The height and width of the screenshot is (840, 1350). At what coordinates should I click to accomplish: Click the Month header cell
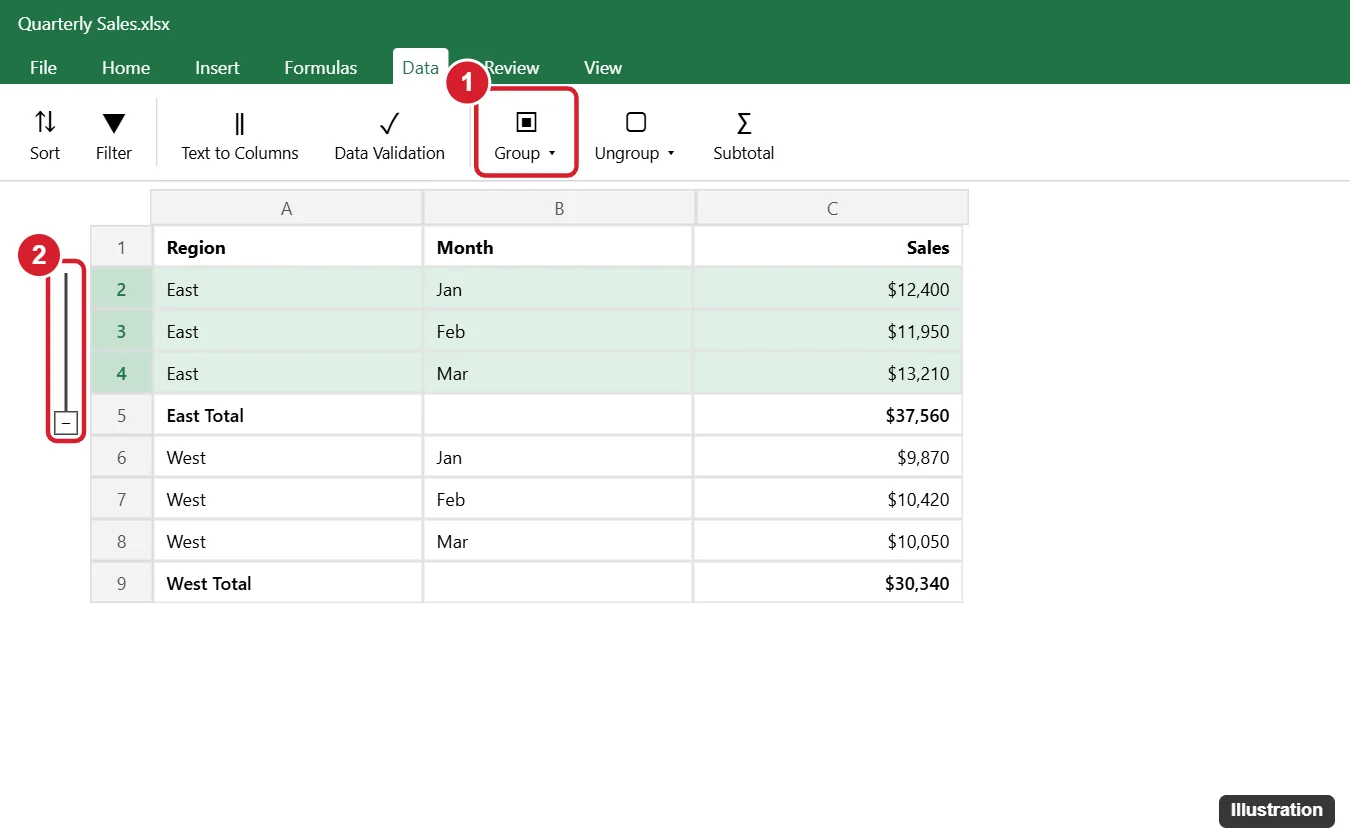pyautogui.click(x=558, y=247)
